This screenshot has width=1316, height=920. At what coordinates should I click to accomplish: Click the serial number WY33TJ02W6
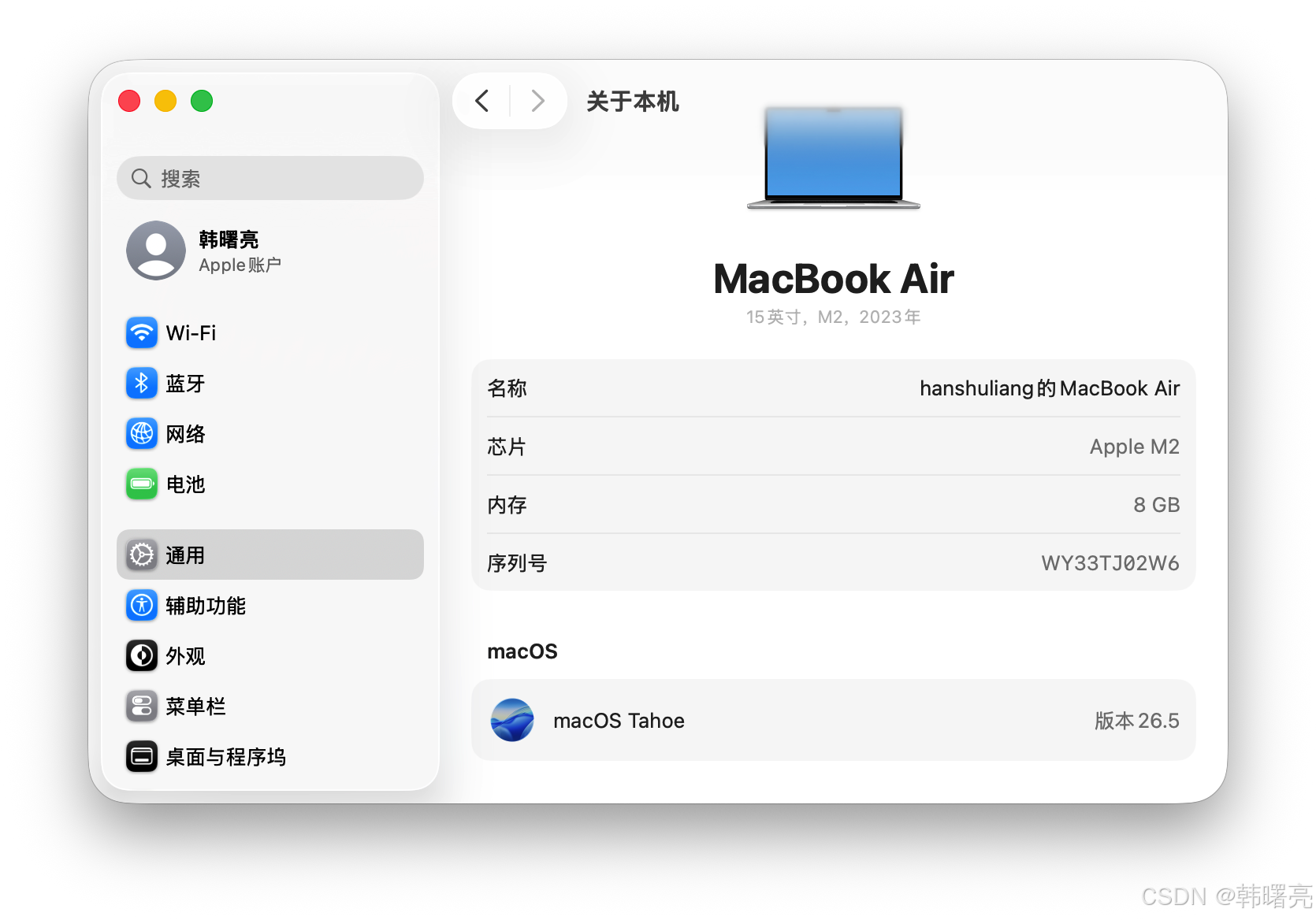tap(1110, 563)
